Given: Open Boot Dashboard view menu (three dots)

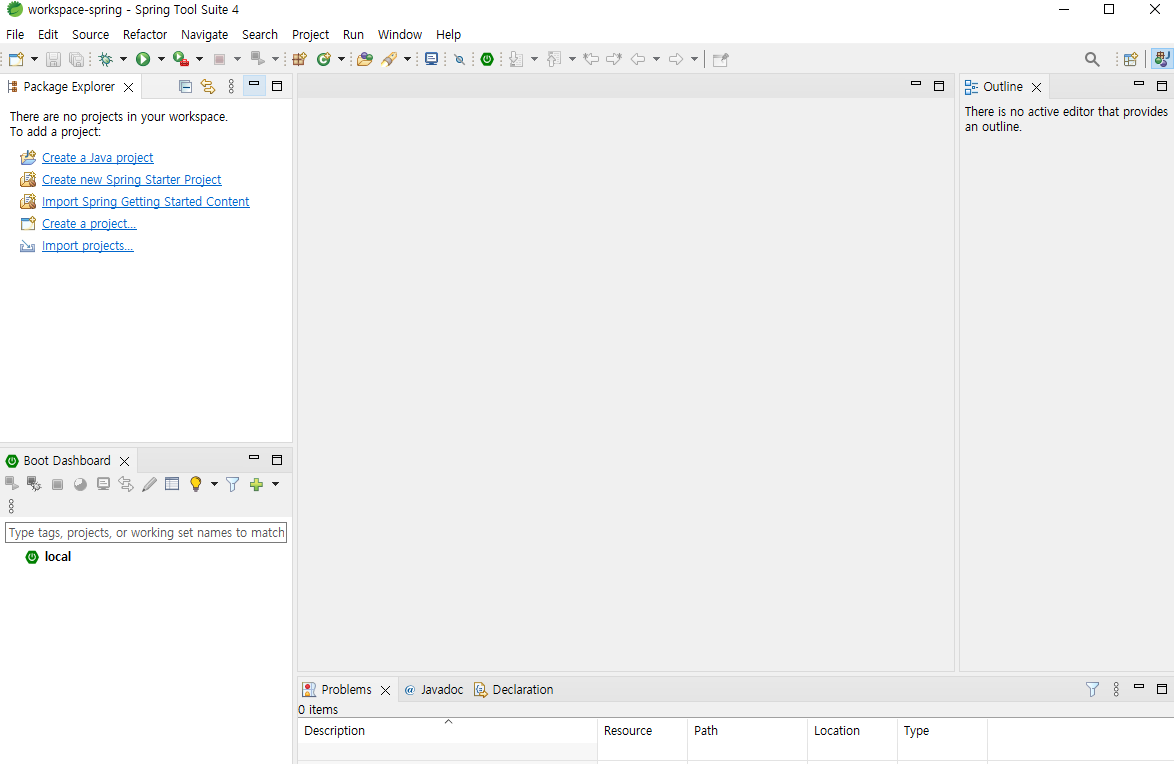Looking at the screenshot, I should (11, 506).
